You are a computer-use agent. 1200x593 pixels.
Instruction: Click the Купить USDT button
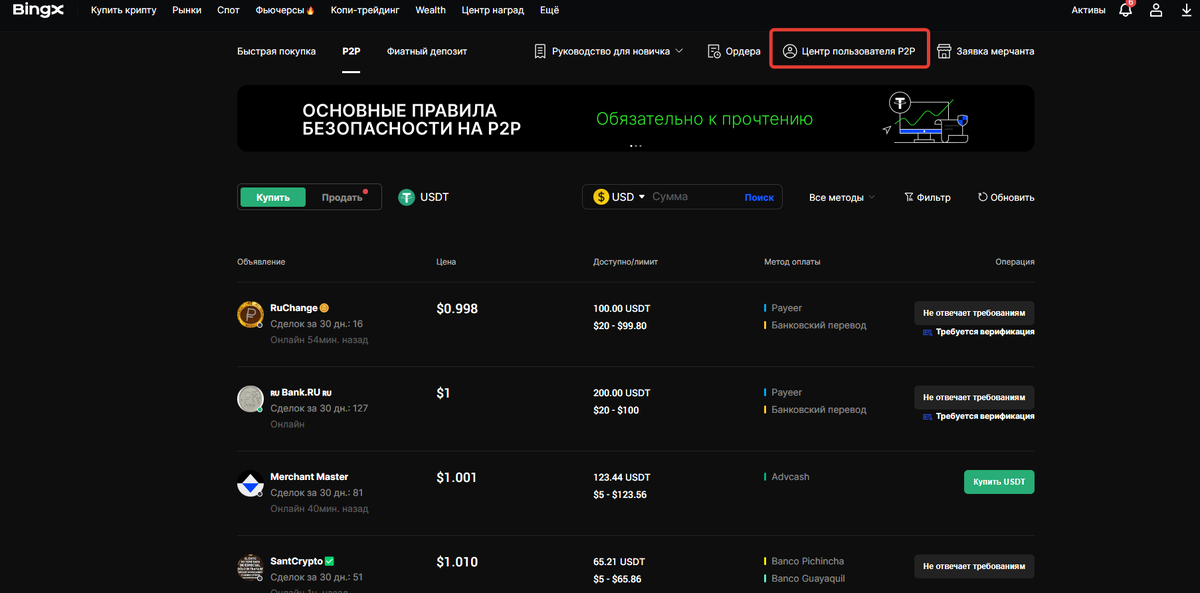[x=999, y=482]
